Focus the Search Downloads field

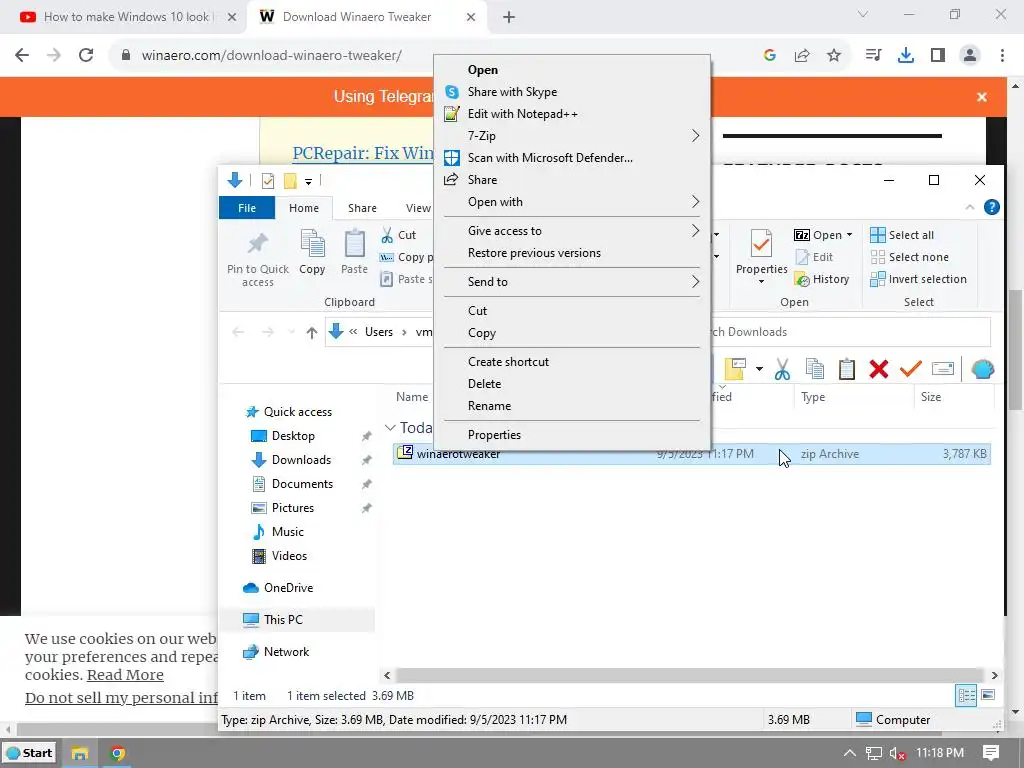coord(850,332)
